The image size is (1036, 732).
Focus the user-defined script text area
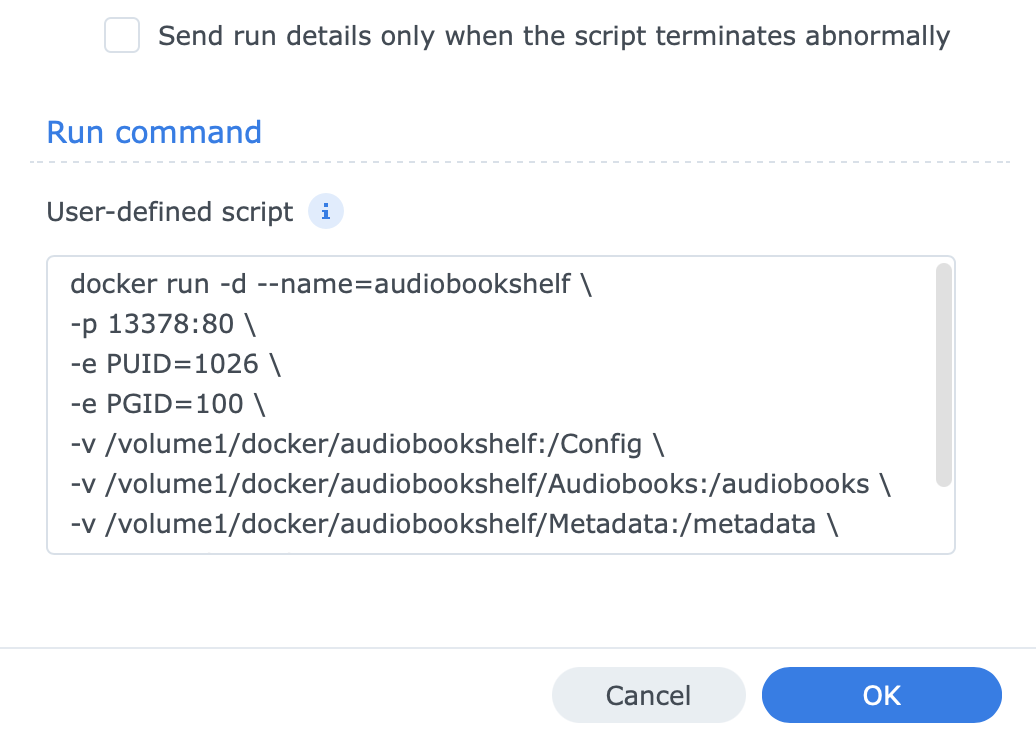pyautogui.click(x=500, y=540)
